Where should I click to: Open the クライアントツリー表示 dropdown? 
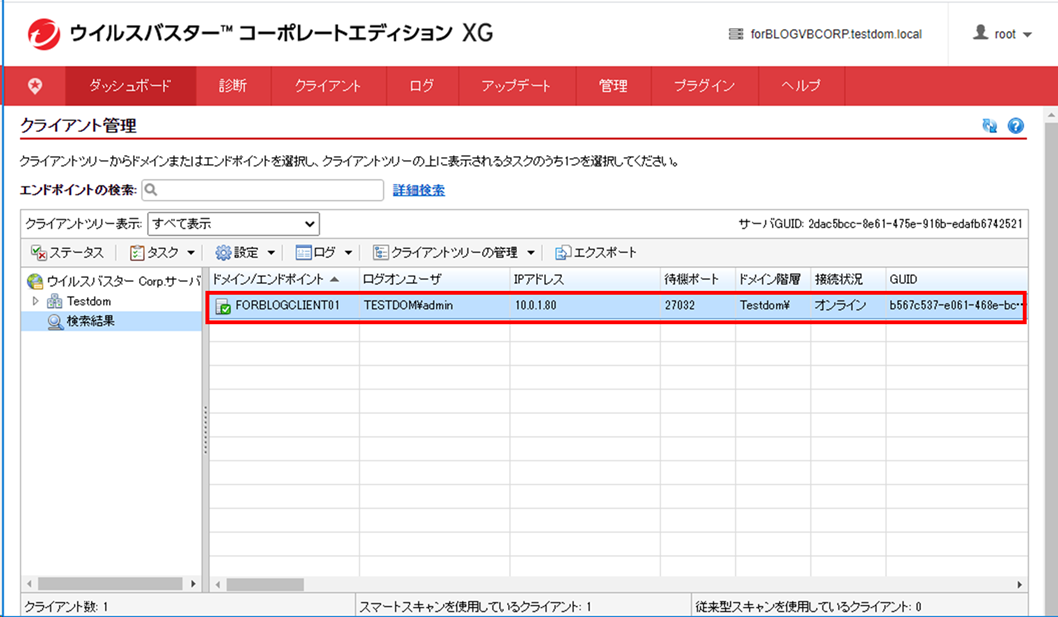pyautogui.click(x=232, y=223)
